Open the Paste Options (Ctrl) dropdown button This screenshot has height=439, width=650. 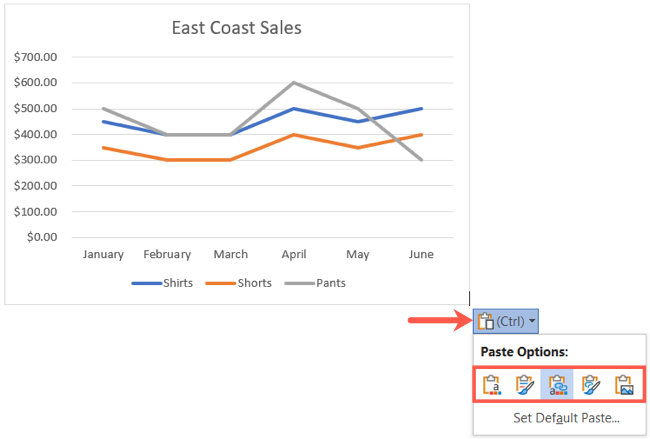[506, 321]
